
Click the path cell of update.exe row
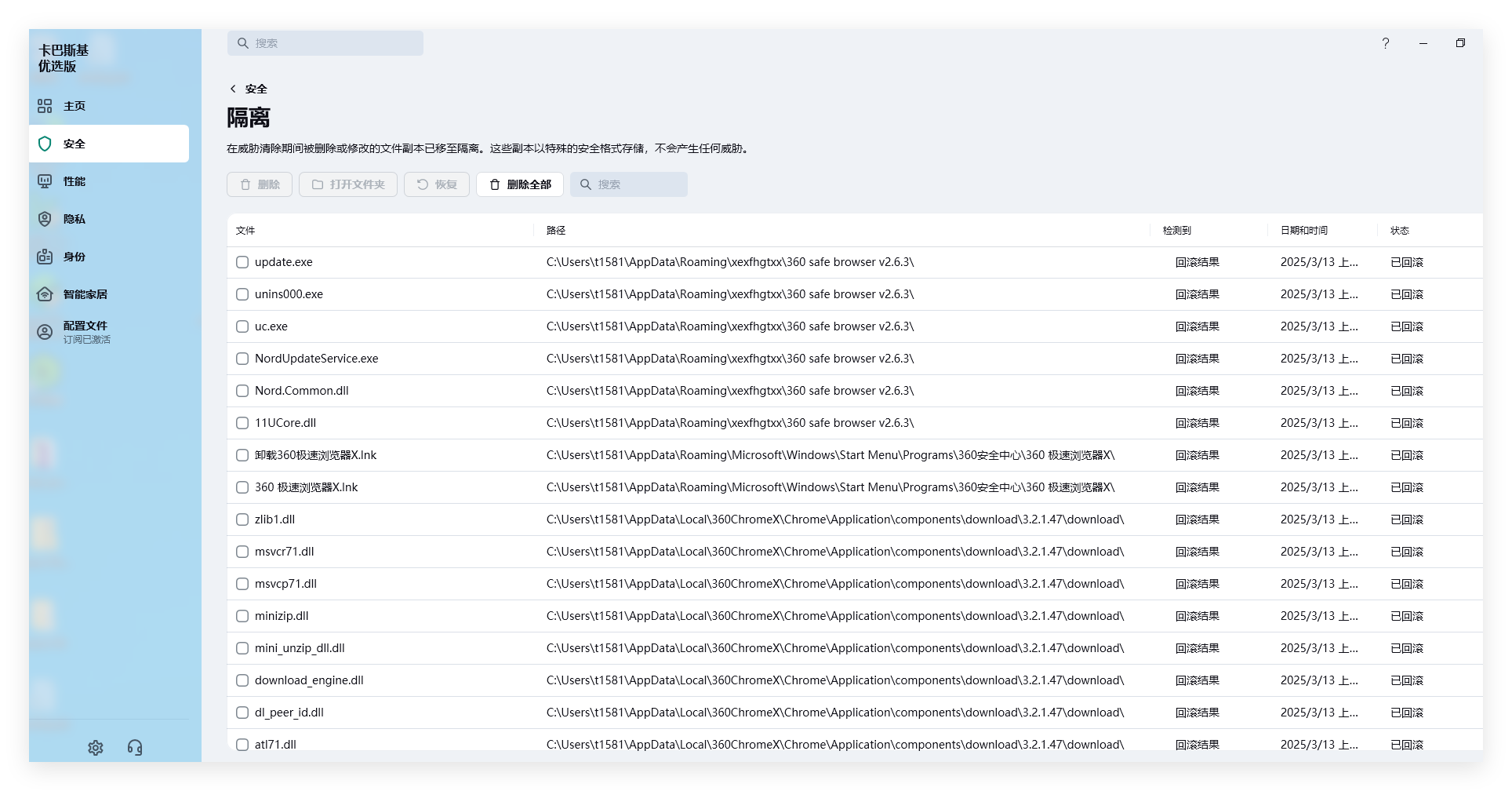click(x=730, y=262)
